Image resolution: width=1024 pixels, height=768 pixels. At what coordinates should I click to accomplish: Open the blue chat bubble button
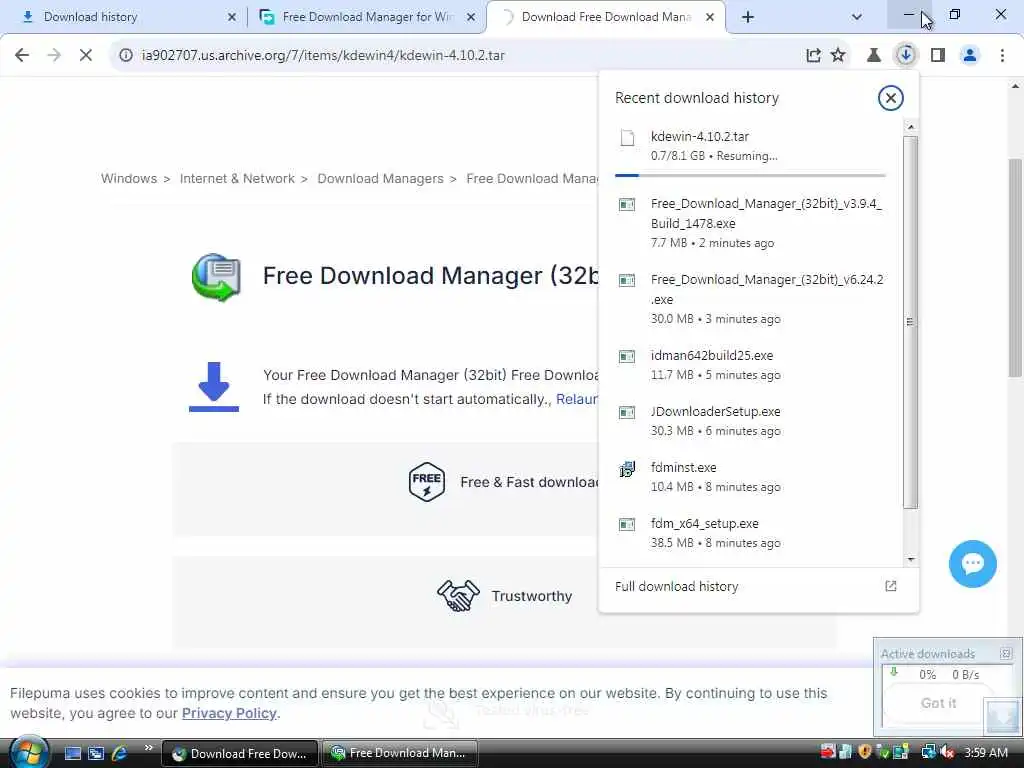coord(972,564)
